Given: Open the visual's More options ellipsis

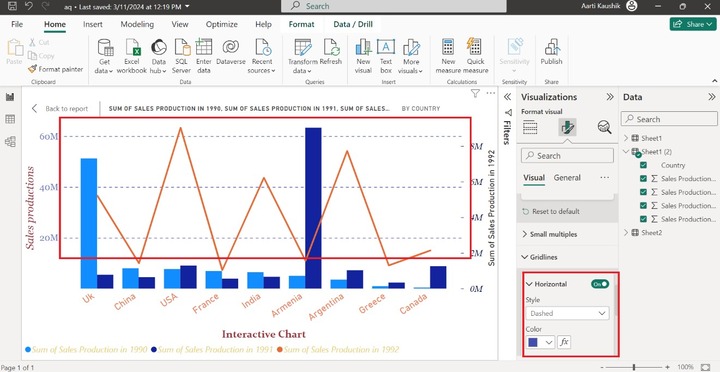Looking at the screenshot, I should [x=491, y=93].
